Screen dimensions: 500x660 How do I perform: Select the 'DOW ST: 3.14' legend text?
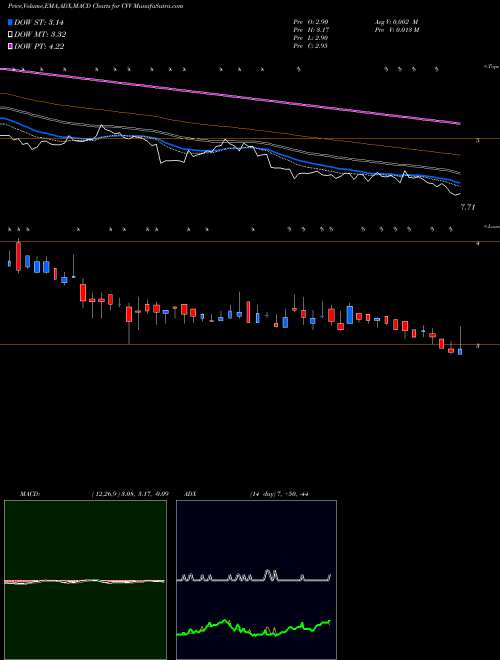pyautogui.click(x=39, y=22)
